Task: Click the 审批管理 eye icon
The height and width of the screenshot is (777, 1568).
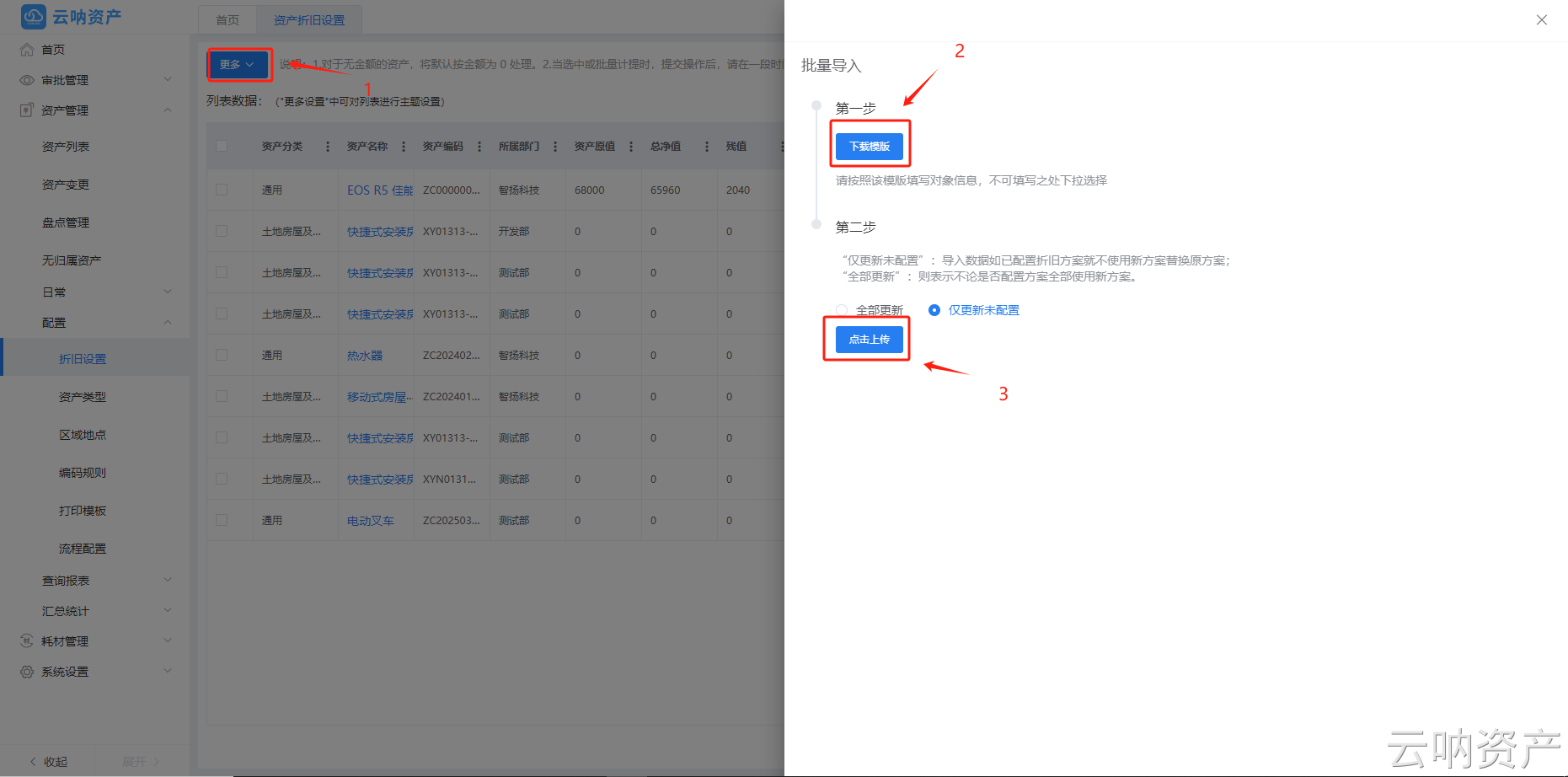Action: tap(26, 79)
